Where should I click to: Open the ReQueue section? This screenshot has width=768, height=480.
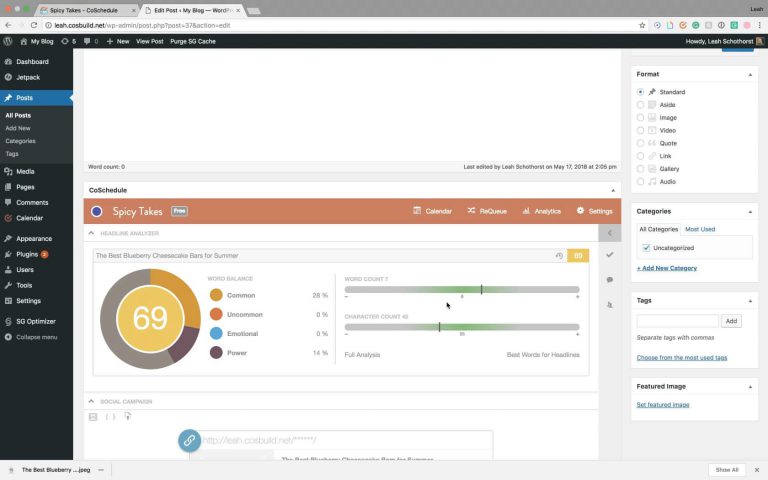[x=487, y=211]
